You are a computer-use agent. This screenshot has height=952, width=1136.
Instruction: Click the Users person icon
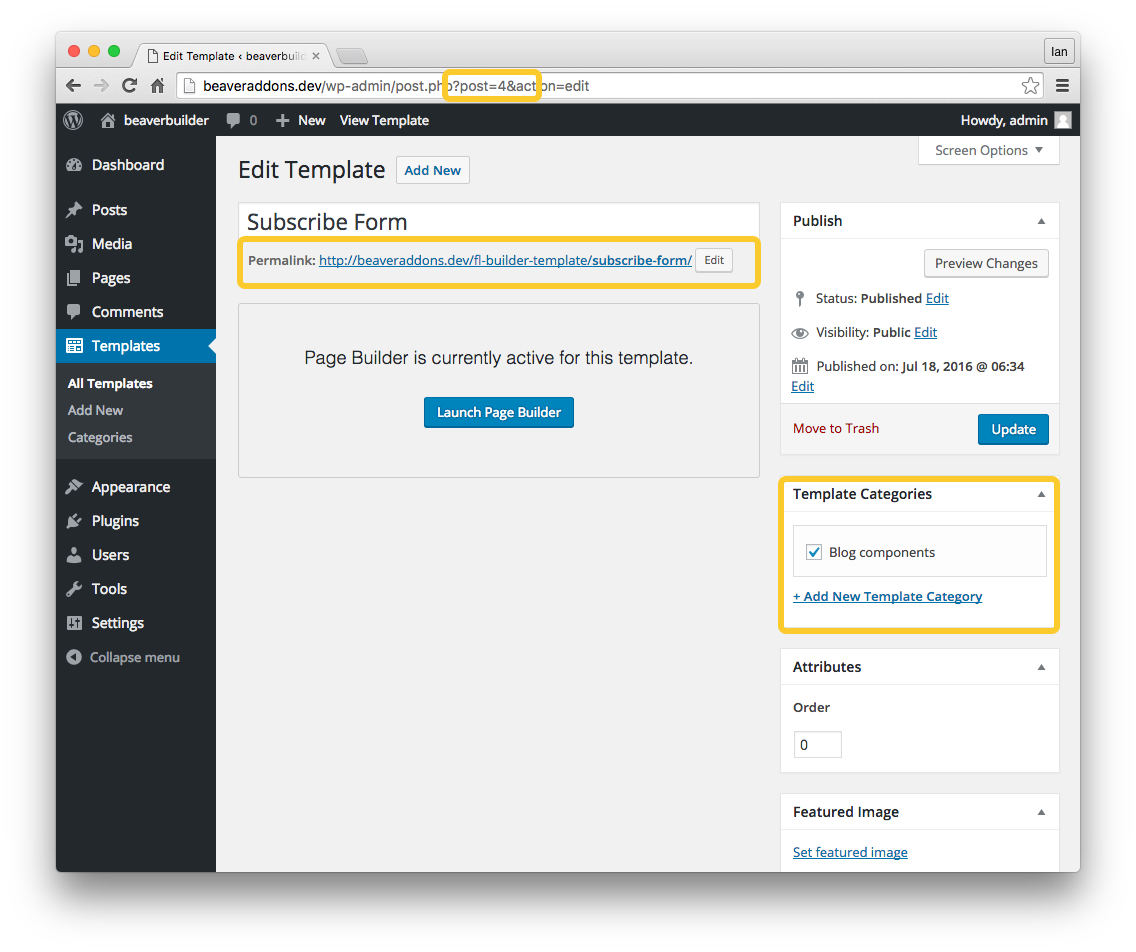coord(74,555)
